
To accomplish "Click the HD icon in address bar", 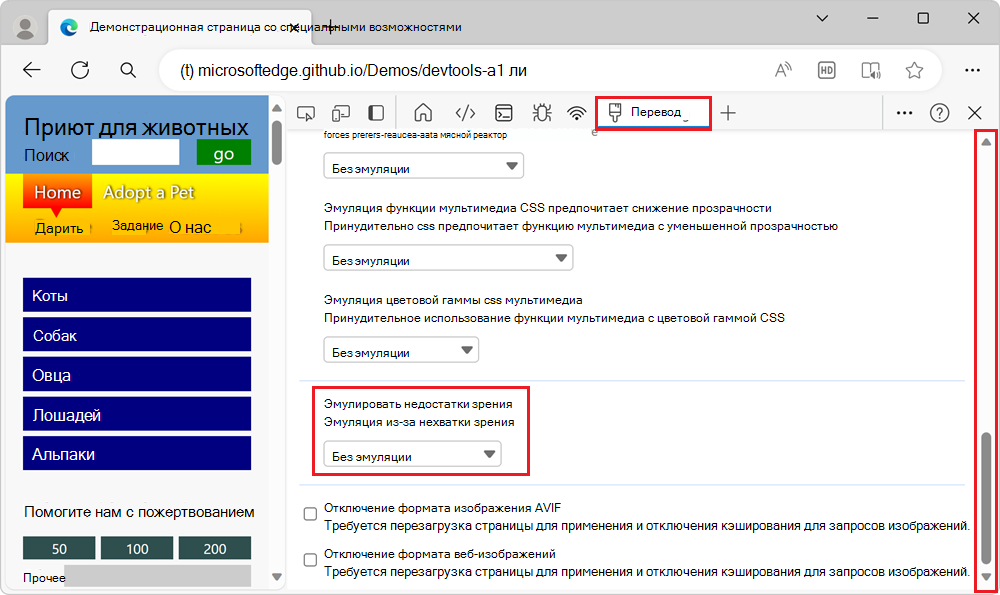I will pyautogui.click(x=827, y=70).
